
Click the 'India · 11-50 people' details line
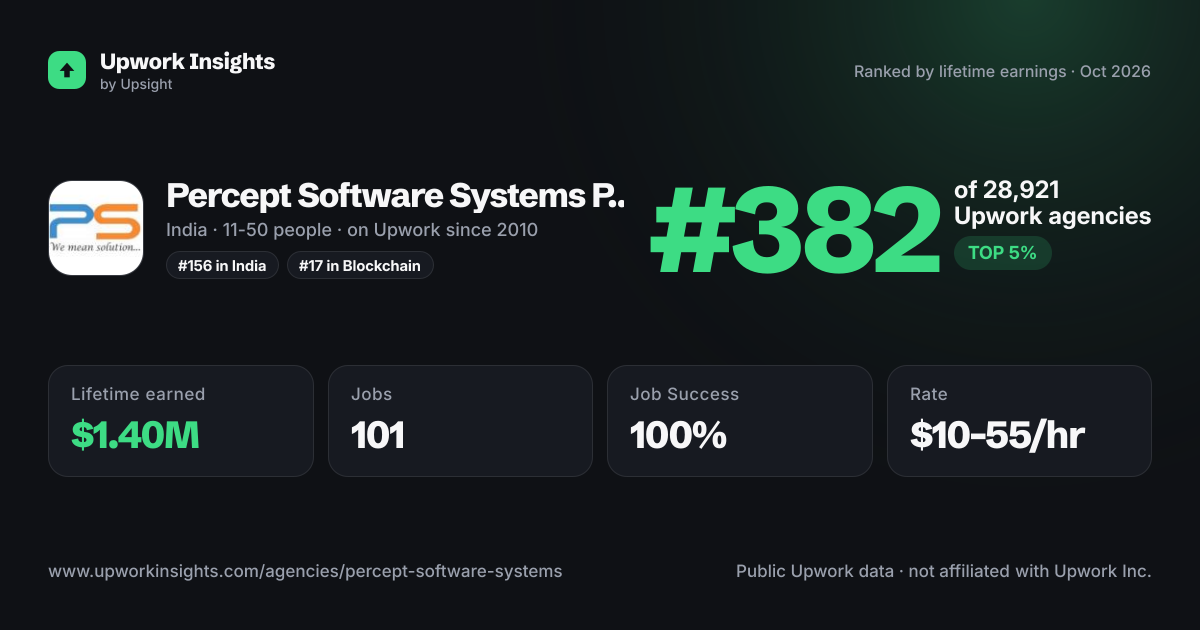pos(352,230)
